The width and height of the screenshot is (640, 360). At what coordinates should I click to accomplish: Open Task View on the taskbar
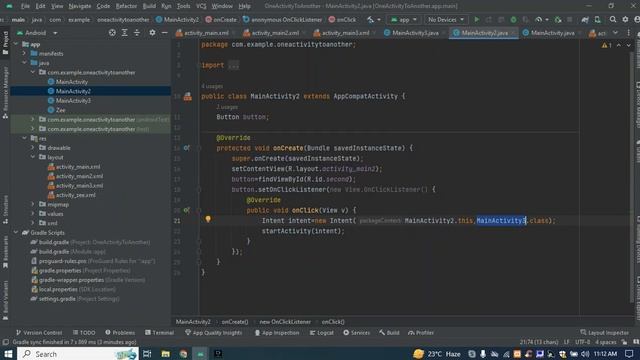coord(147,354)
